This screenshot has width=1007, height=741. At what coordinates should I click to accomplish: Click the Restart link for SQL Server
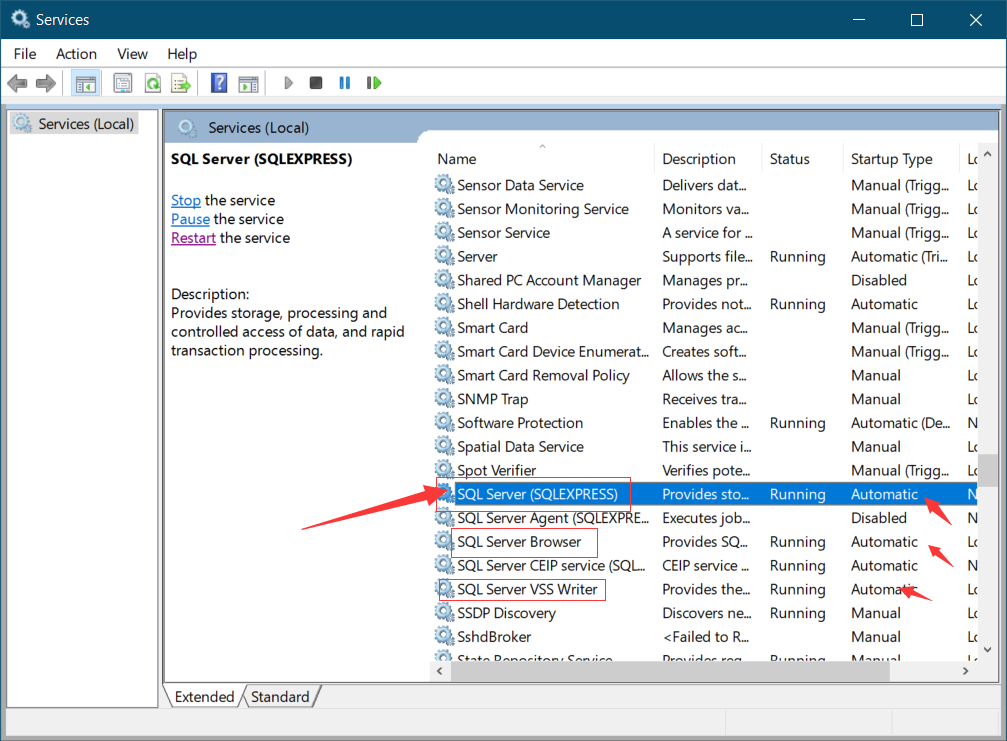click(193, 238)
